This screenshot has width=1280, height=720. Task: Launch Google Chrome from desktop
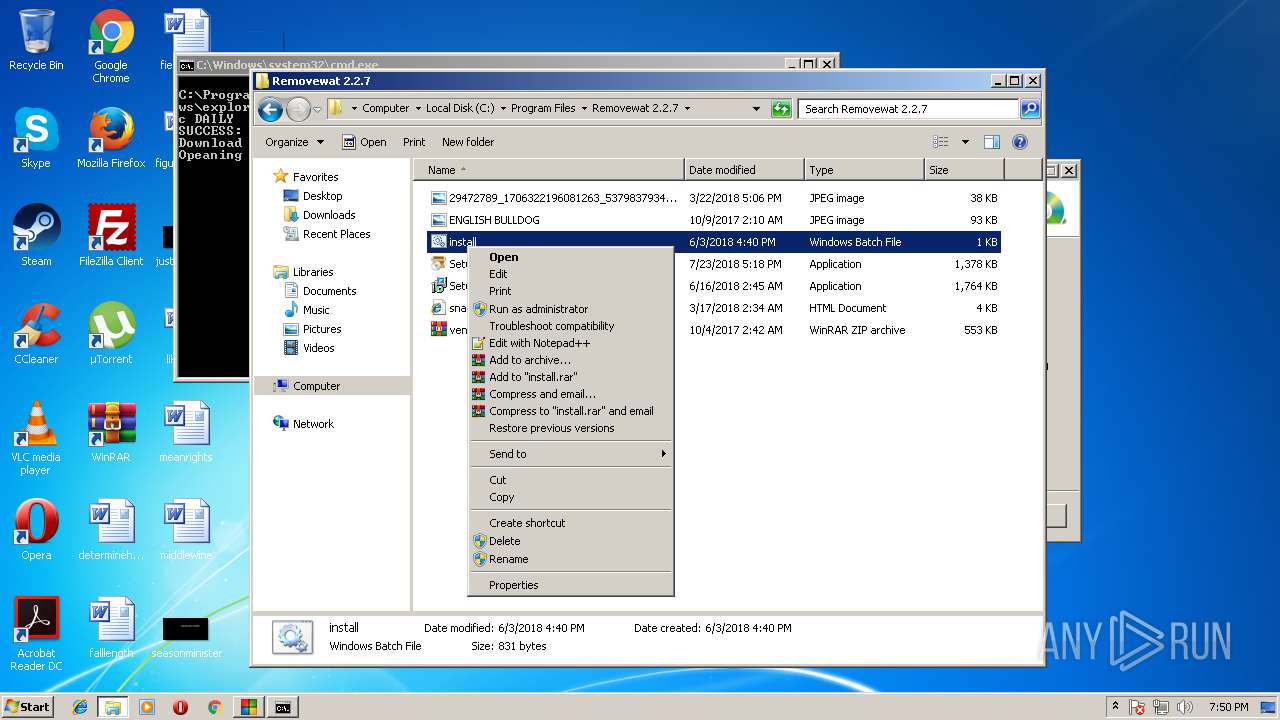pos(111,46)
